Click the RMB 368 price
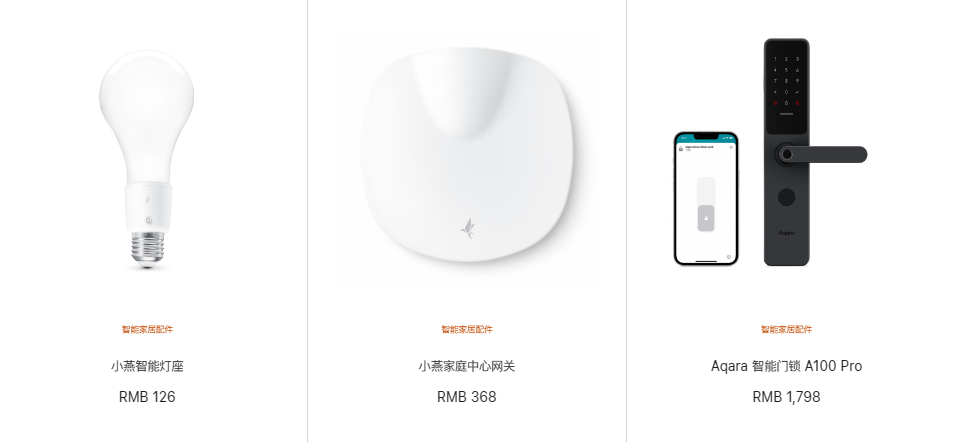This screenshot has height=442, width=958. pos(467,397)
